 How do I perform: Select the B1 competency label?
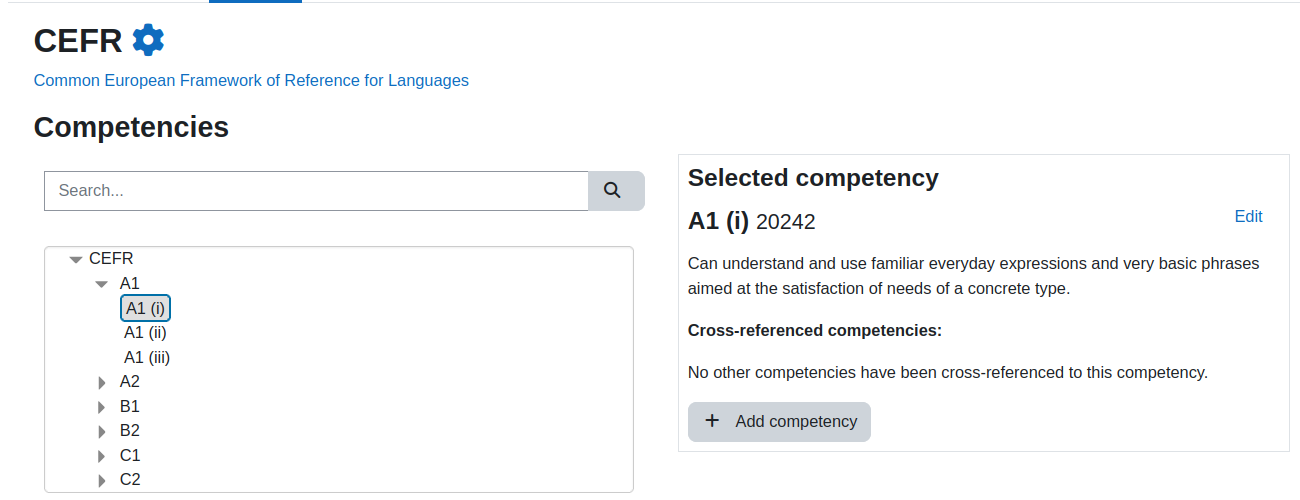pos(130,407)
